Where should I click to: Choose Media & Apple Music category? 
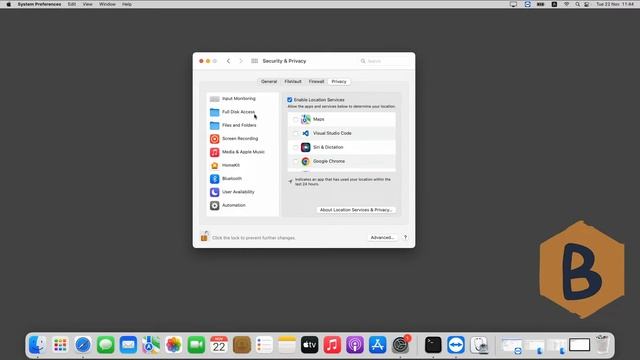click(x=242, y=152)
